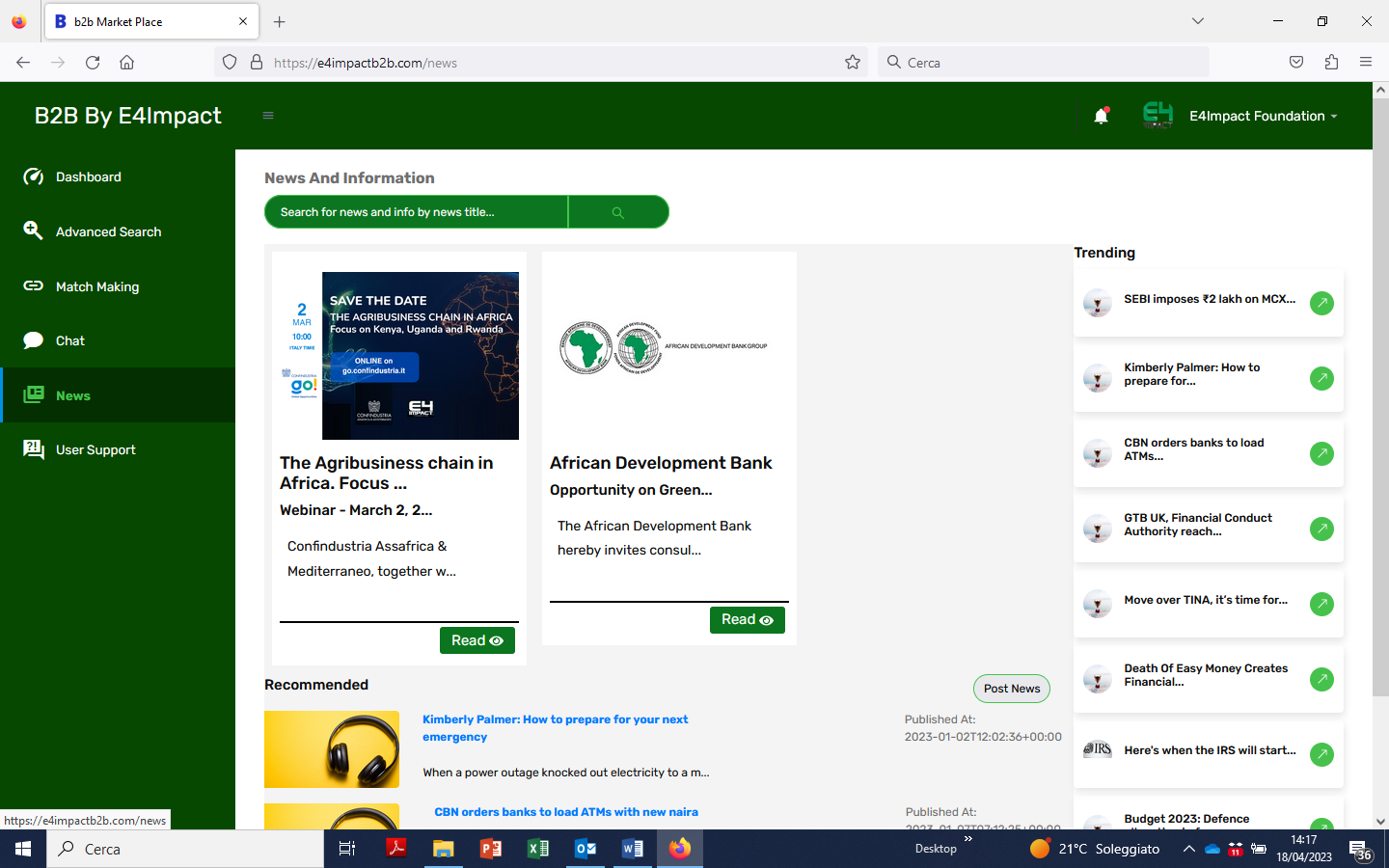The width and height of the screenshot is (1389, 868).
Task: Reload the page with refresh icon
Action: [93, 63]
